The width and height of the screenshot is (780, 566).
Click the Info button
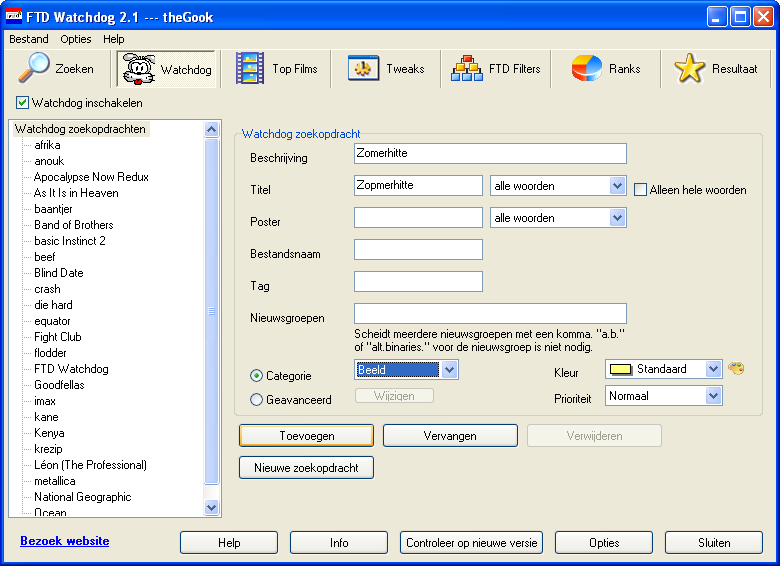(x=339, y=543)
